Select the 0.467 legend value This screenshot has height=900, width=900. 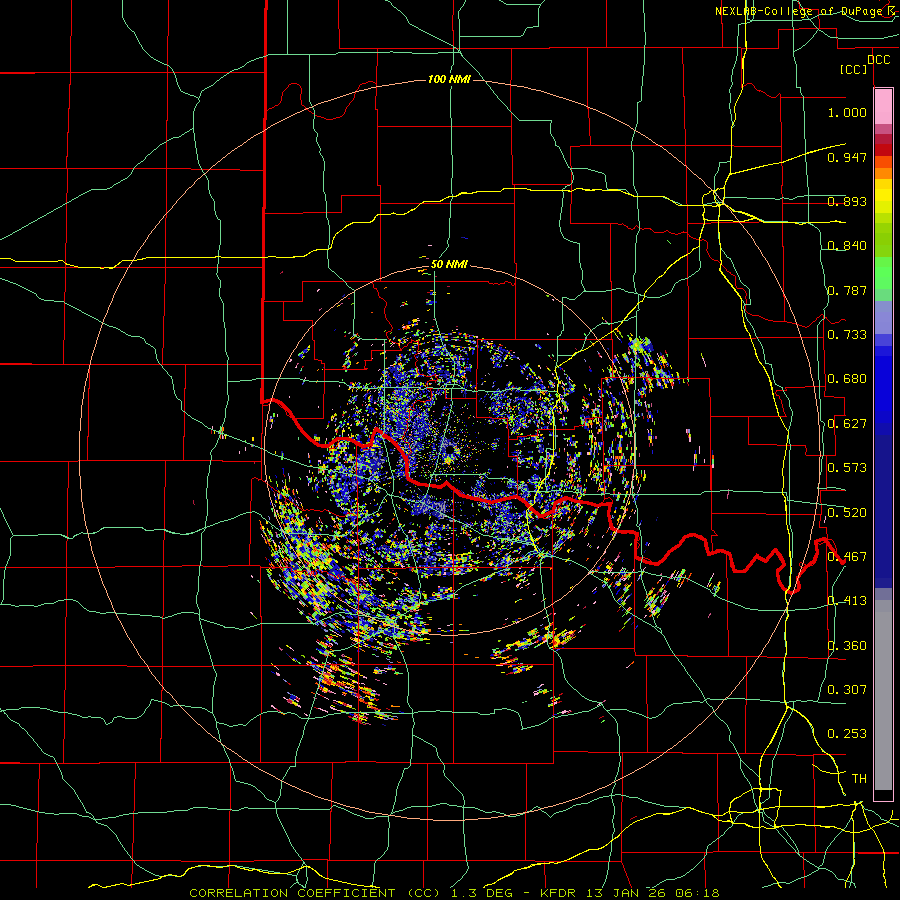[847, 557]
